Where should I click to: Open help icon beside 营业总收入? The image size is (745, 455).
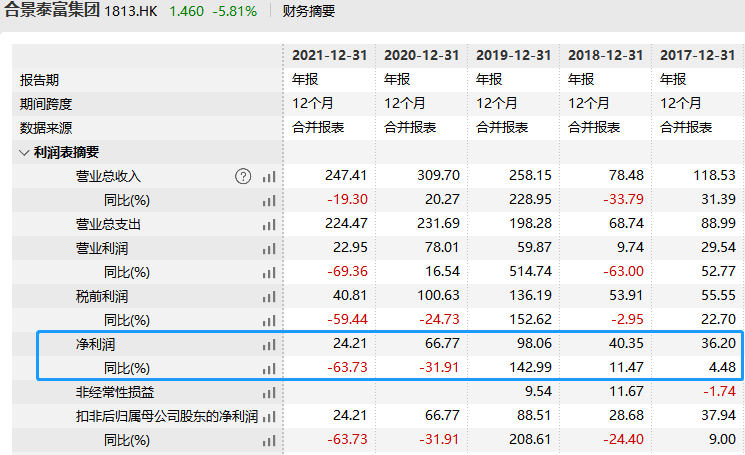(243, 177)
